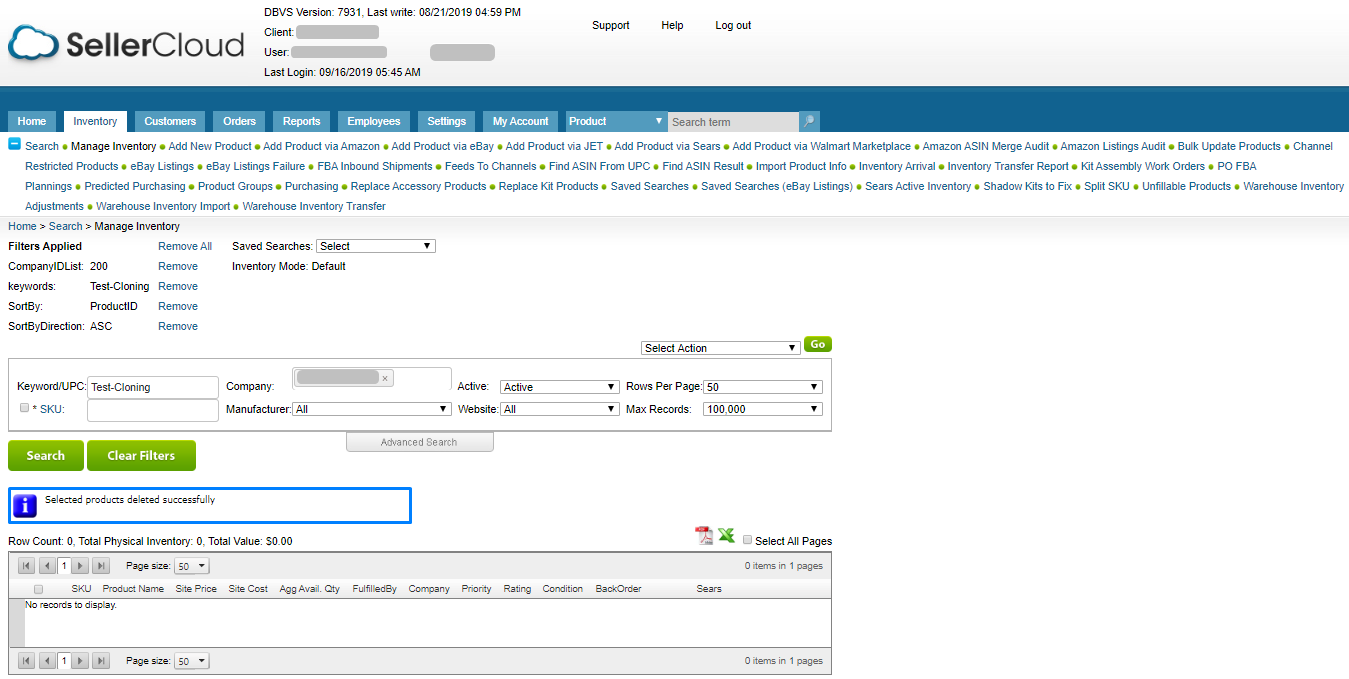Expand the Advanced Search panel
This screenshot has height=679, width=1349.
point(420,442)
